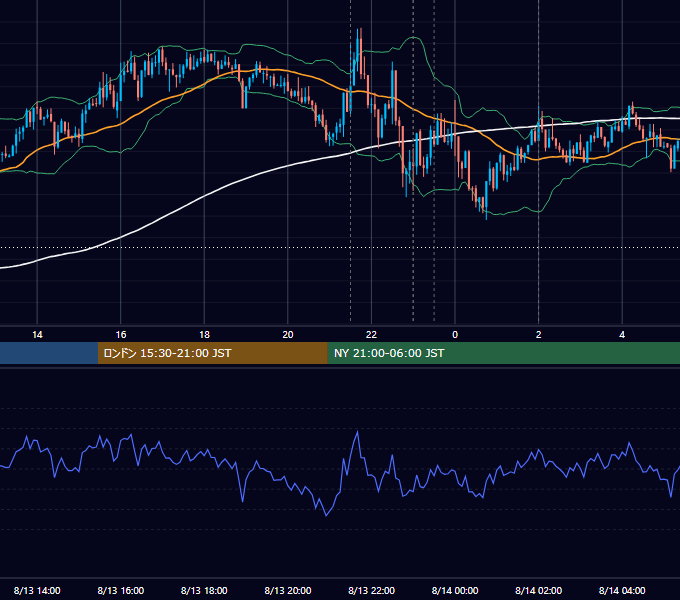
Task: Click the upper time axis label 20
Action: [288, 335]
